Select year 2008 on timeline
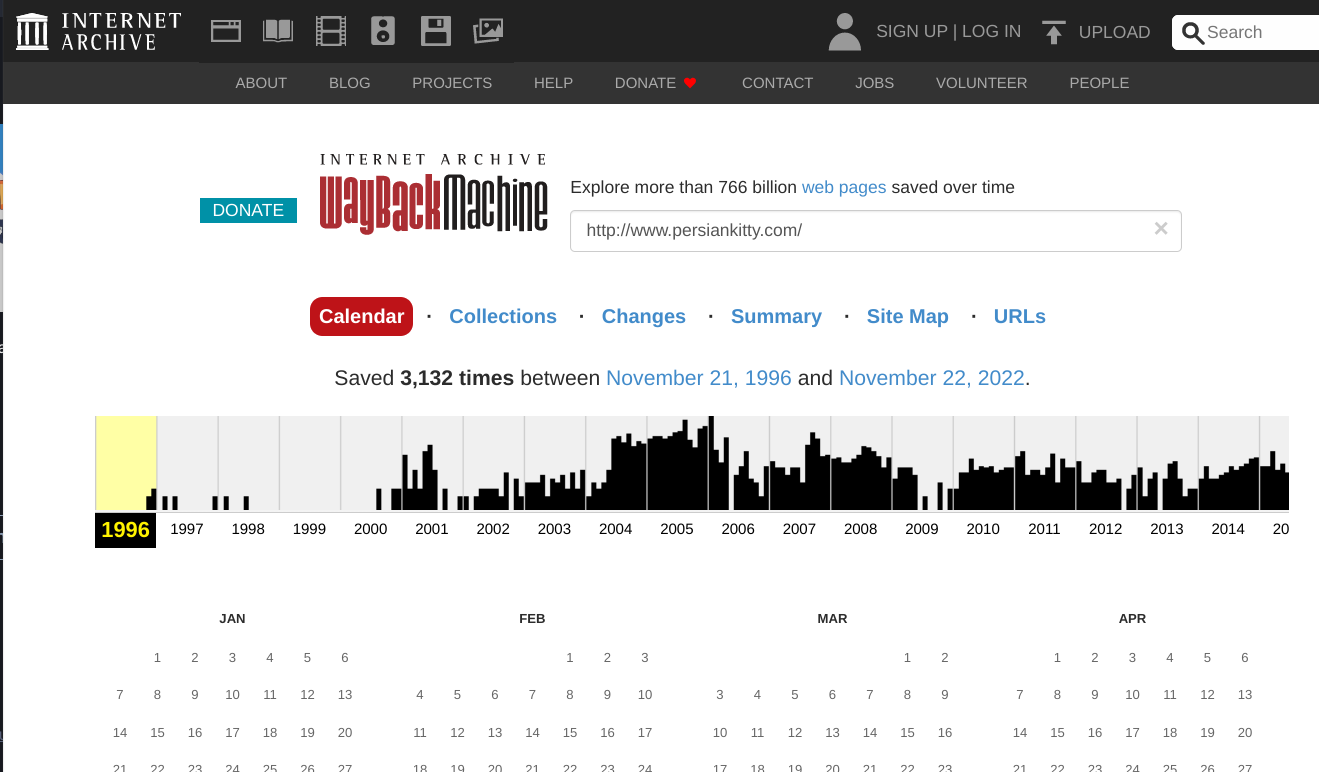Screen dimensions: 1319x772 pos(860,529)
